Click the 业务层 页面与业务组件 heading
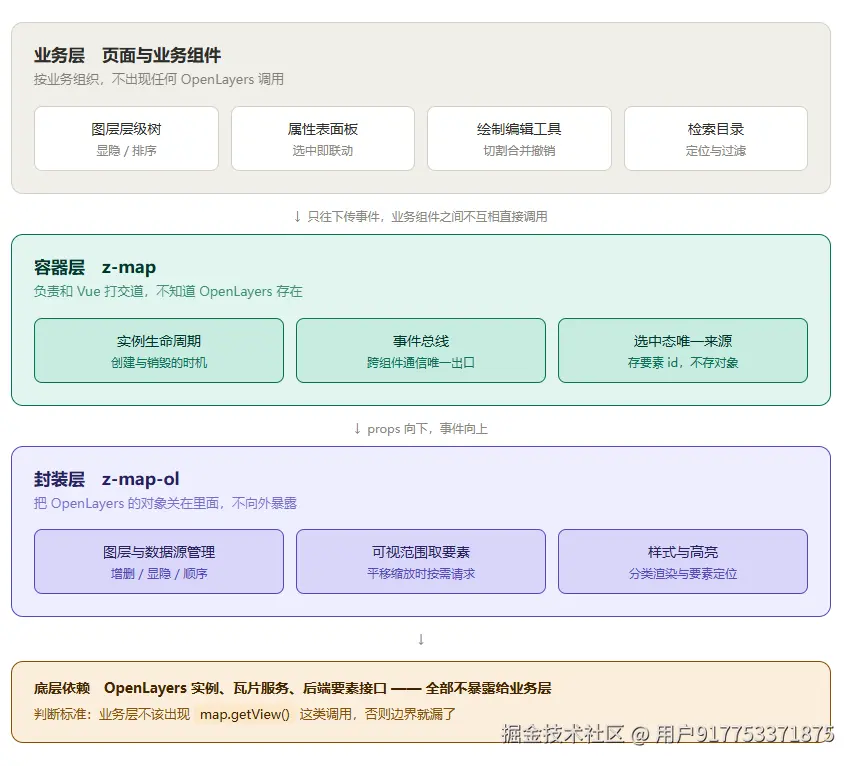The width and height of the screenshot is (855, 766). click(x=127, y=55)
